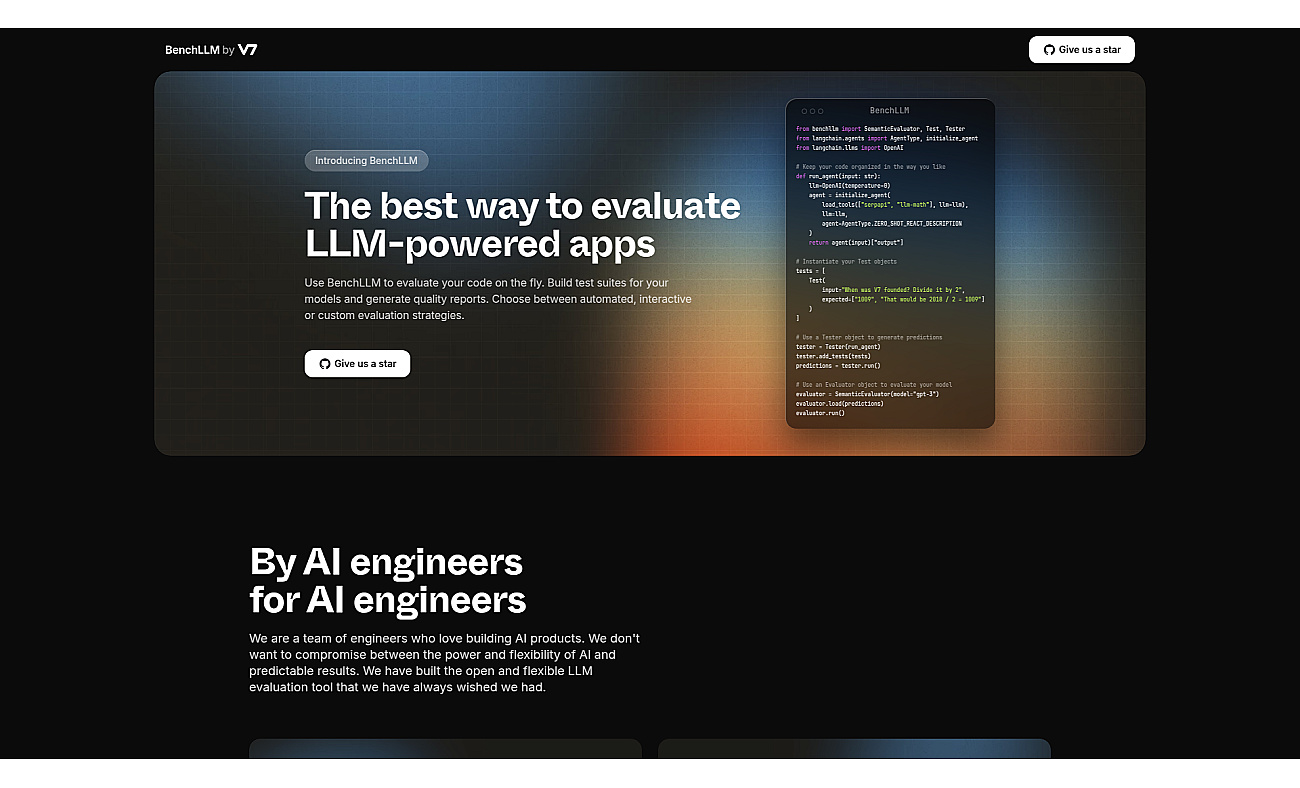Viewport: 1300px width, 788px height.
Task: Click the code line "def run_agent(input: str):"
Action: coord(838,176)
